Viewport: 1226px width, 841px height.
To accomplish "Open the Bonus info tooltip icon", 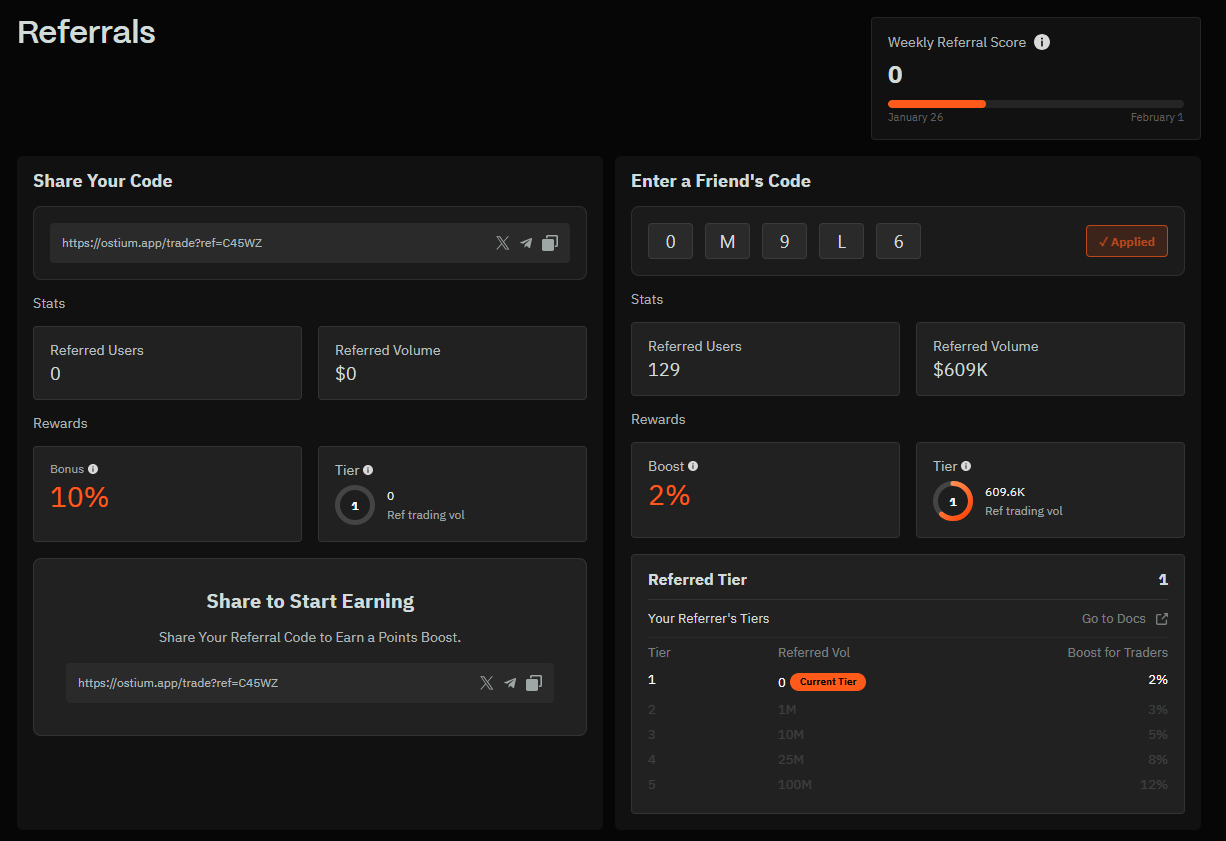I will [93, 469].
